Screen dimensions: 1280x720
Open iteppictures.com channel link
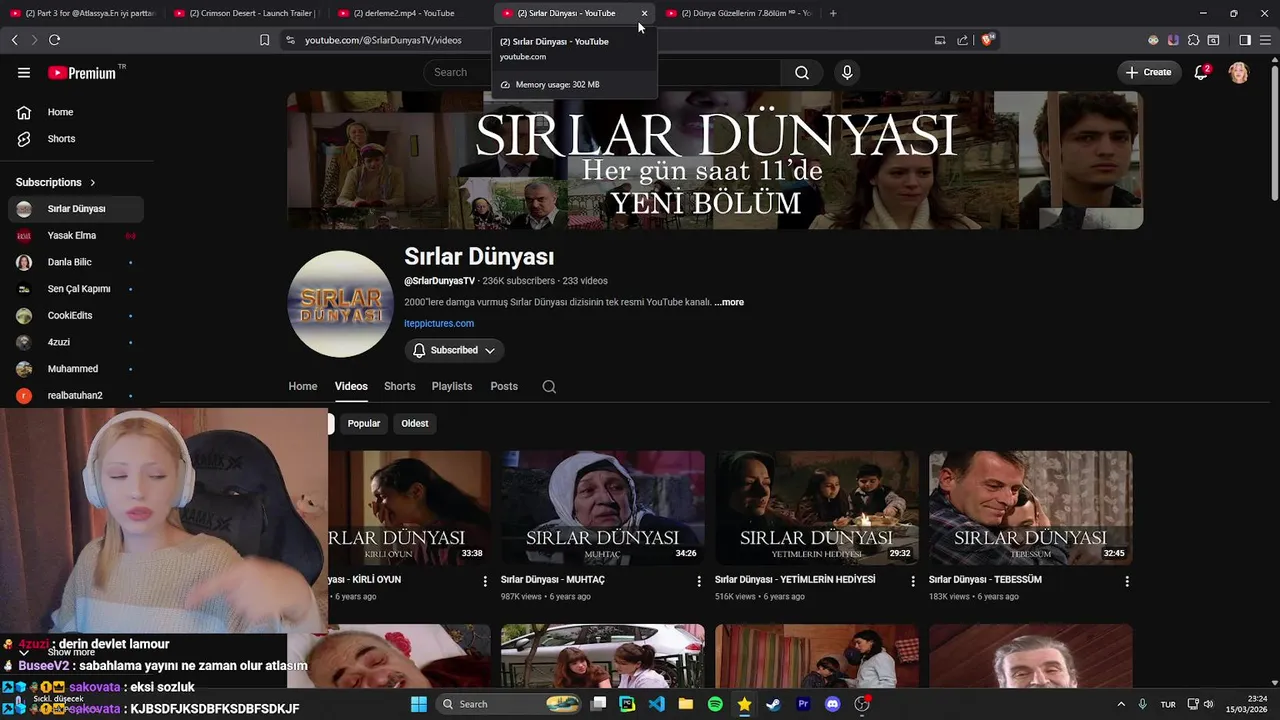point(439,324)
